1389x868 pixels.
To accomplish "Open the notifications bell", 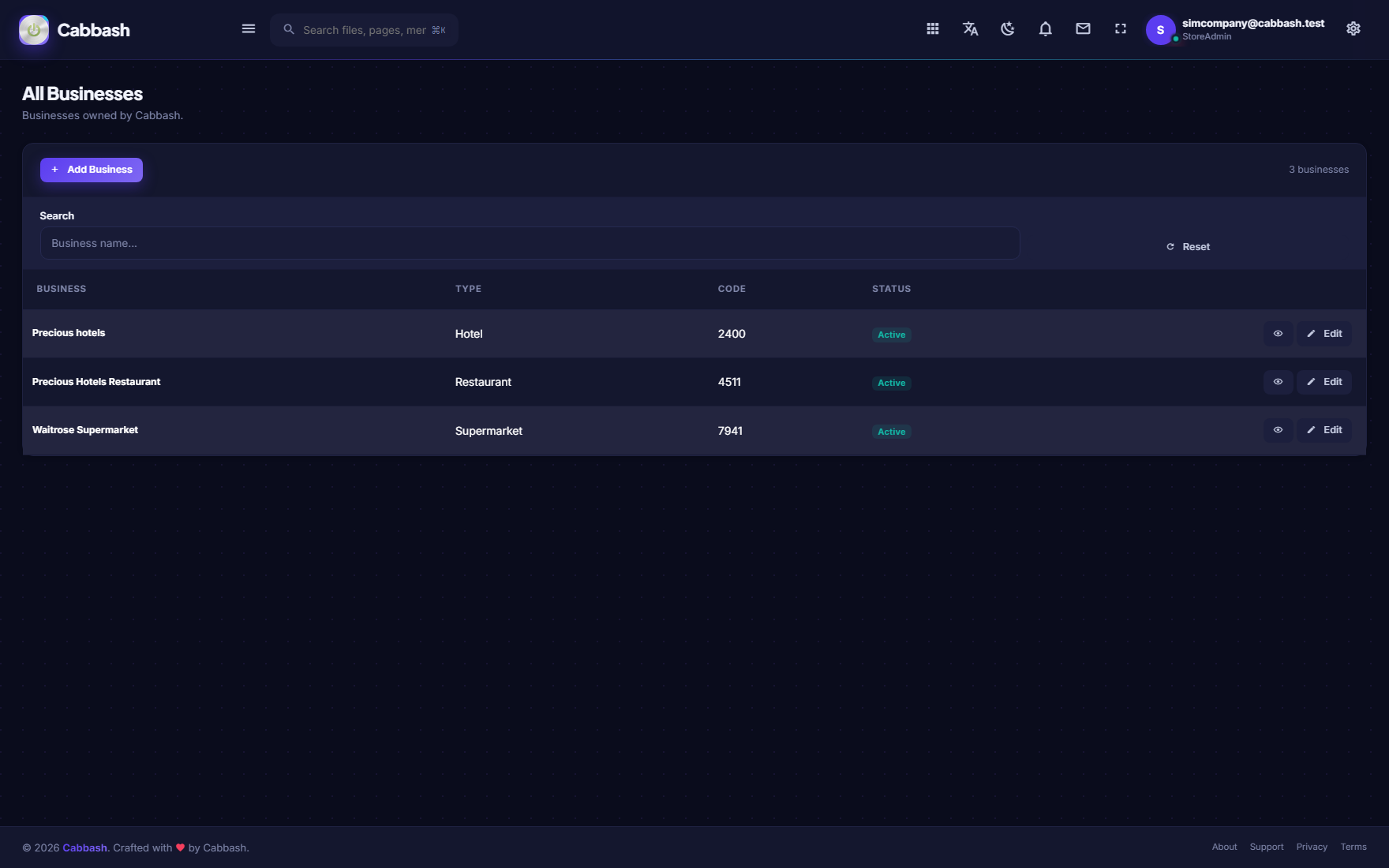I will [x=1046, y=29].
